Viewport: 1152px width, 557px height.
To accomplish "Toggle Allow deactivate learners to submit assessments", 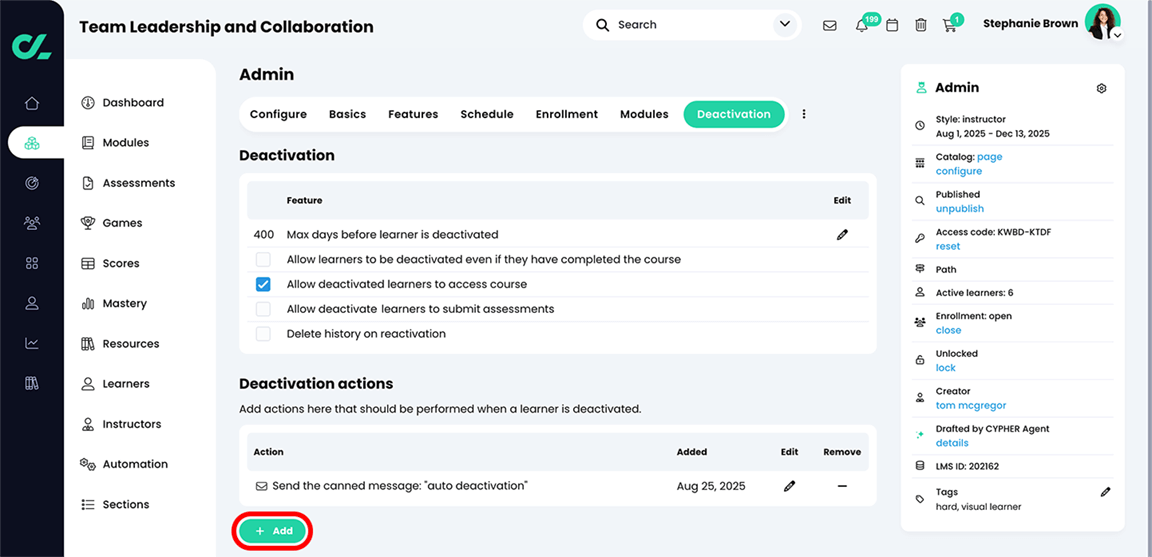I will coord(263,309).
